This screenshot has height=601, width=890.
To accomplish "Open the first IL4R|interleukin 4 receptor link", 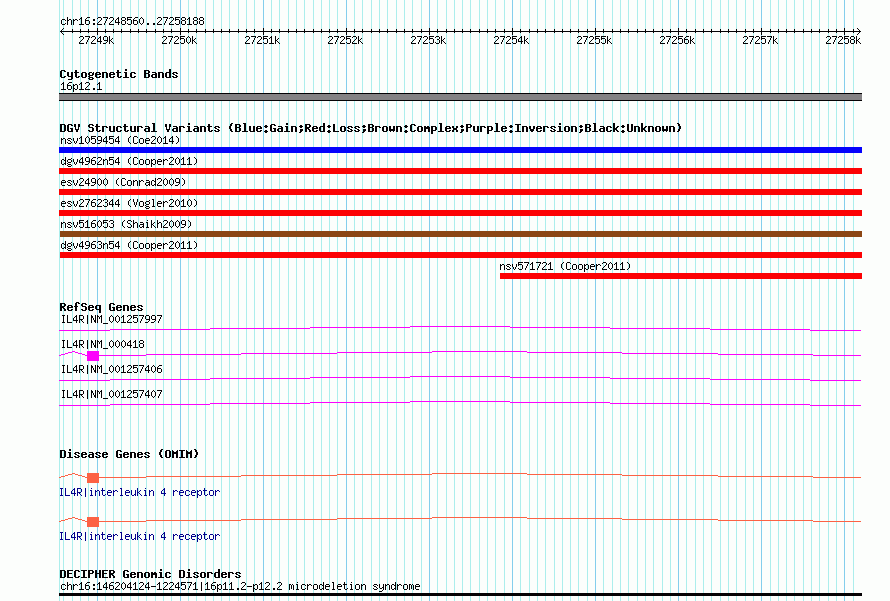I will 140,493.
